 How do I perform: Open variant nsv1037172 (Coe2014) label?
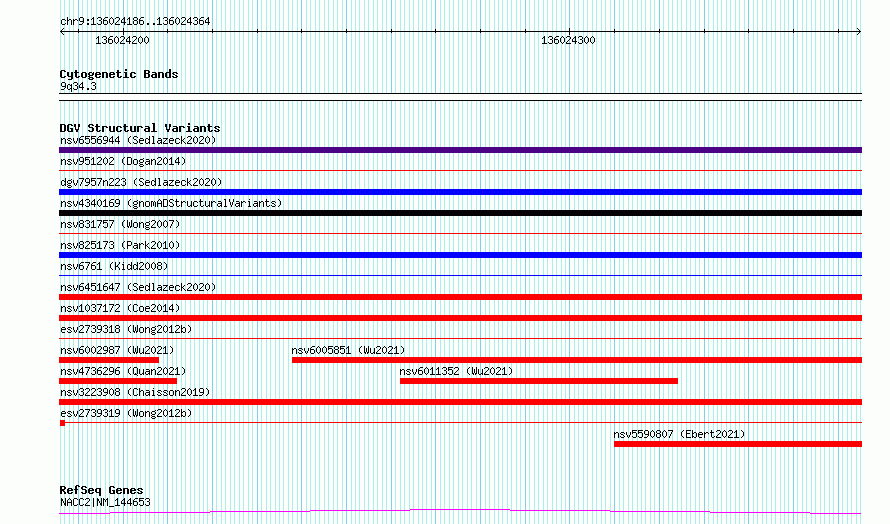120,308
